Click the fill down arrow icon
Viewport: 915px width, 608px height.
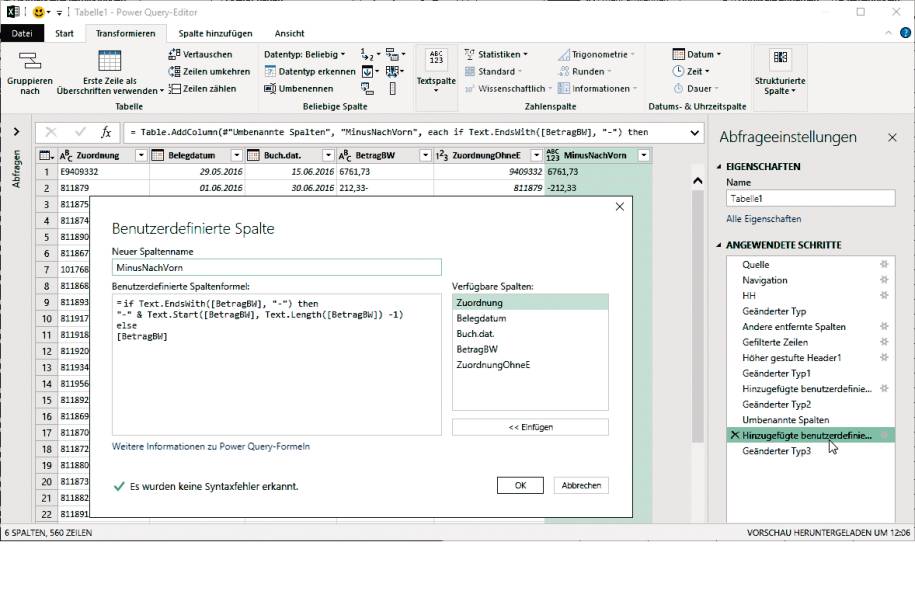click(367, 71)
